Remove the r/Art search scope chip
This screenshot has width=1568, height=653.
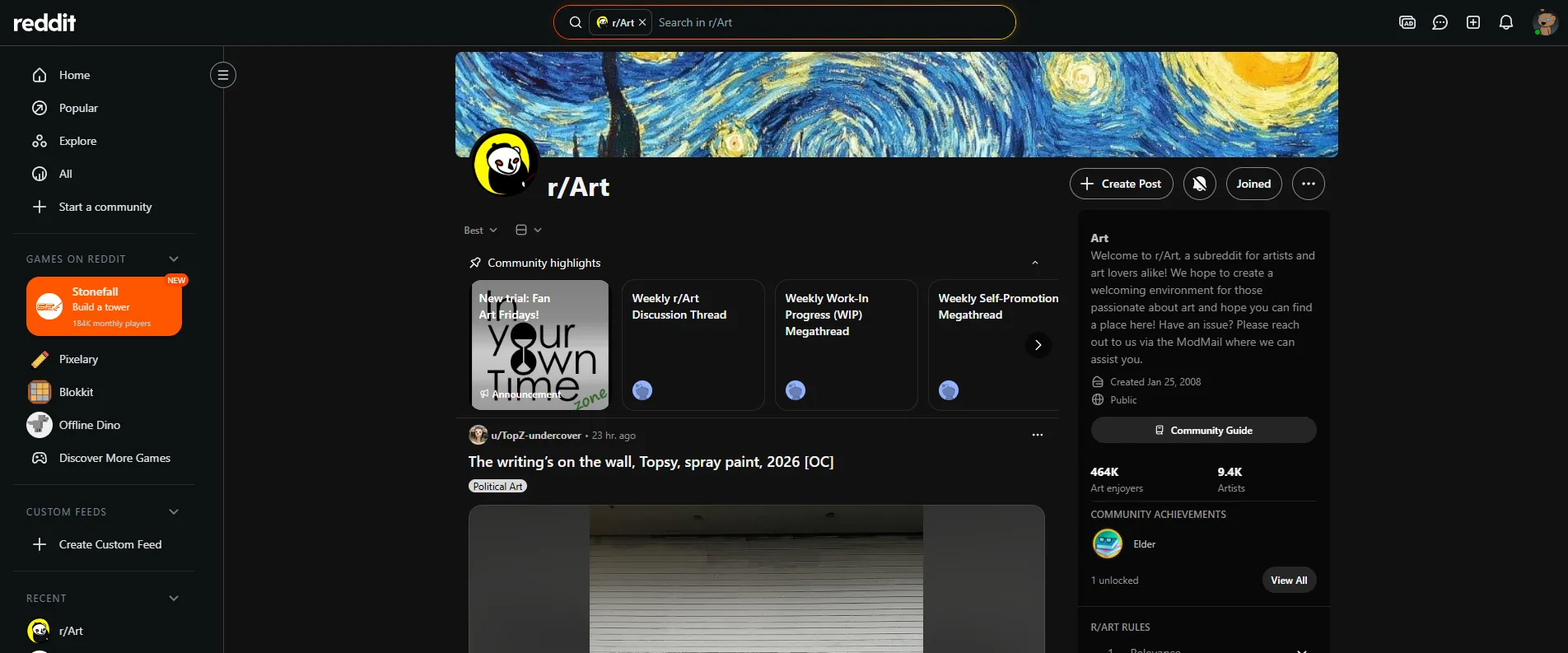642,22
